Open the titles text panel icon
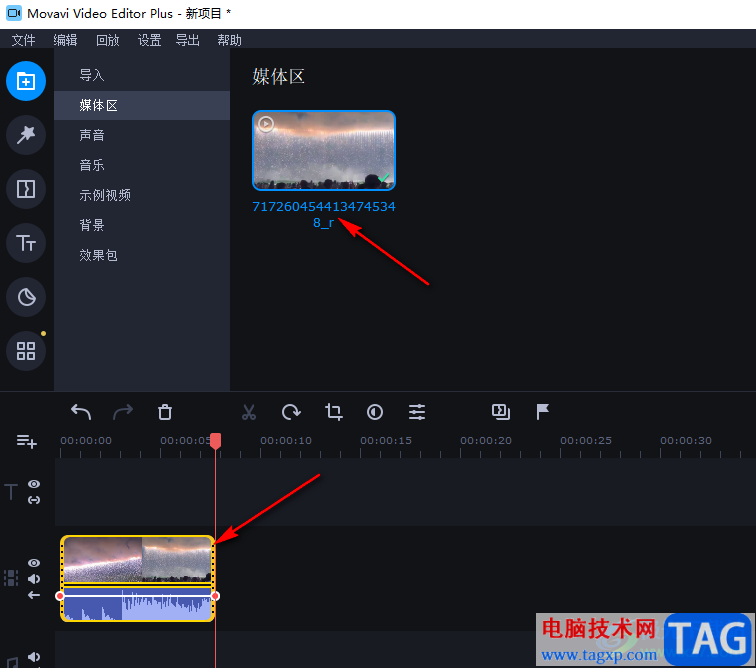This screenshot has height=668, width=756. (26, 243)
